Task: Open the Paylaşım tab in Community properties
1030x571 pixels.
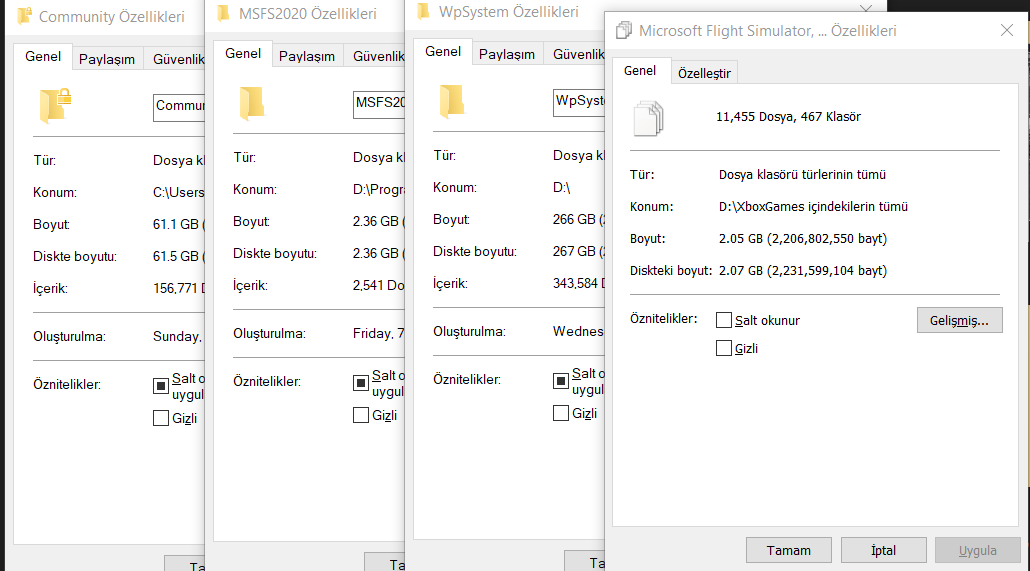Action: [107, 59]
